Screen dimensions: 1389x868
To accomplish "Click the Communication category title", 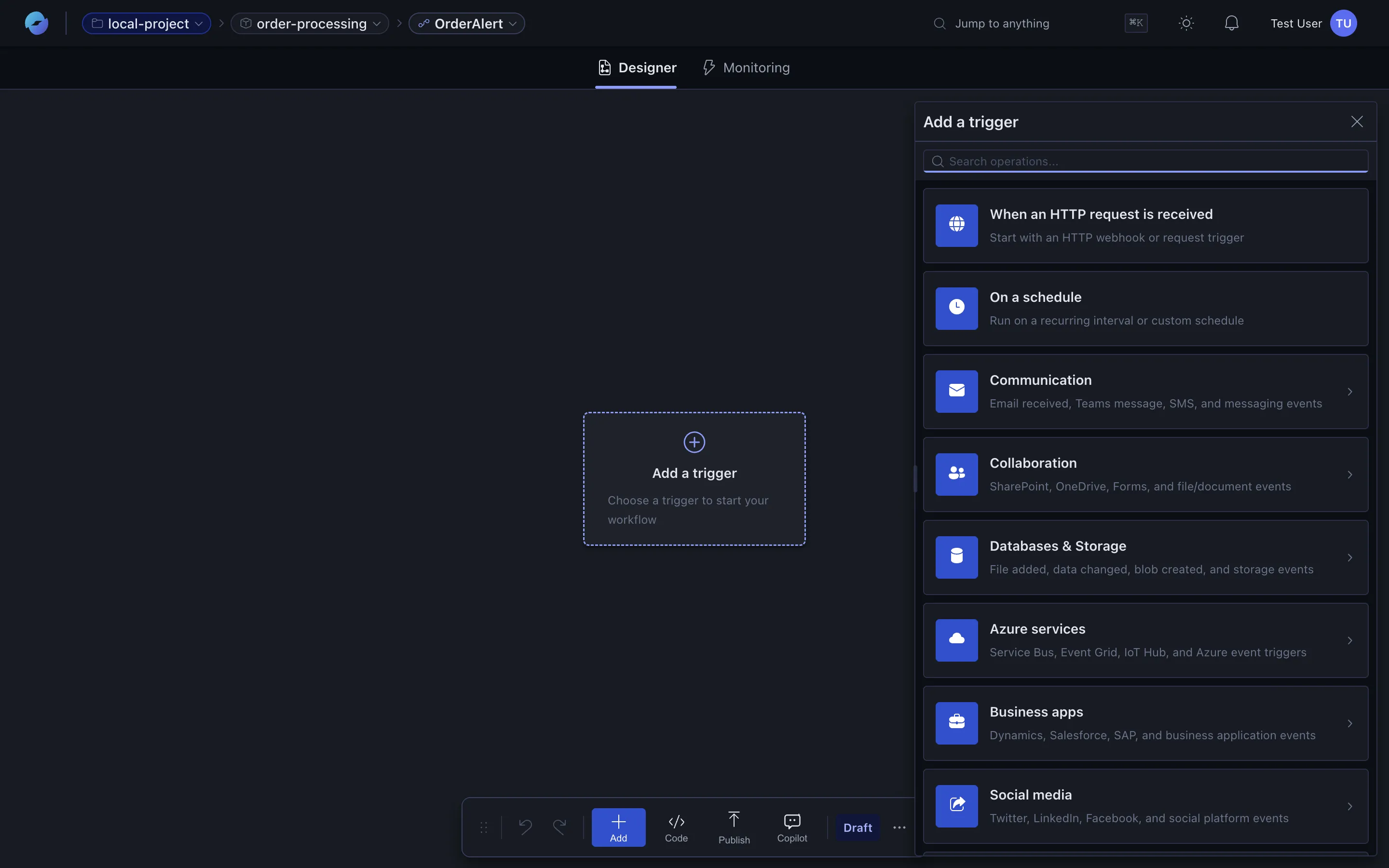I will (x=1040, y=380).
